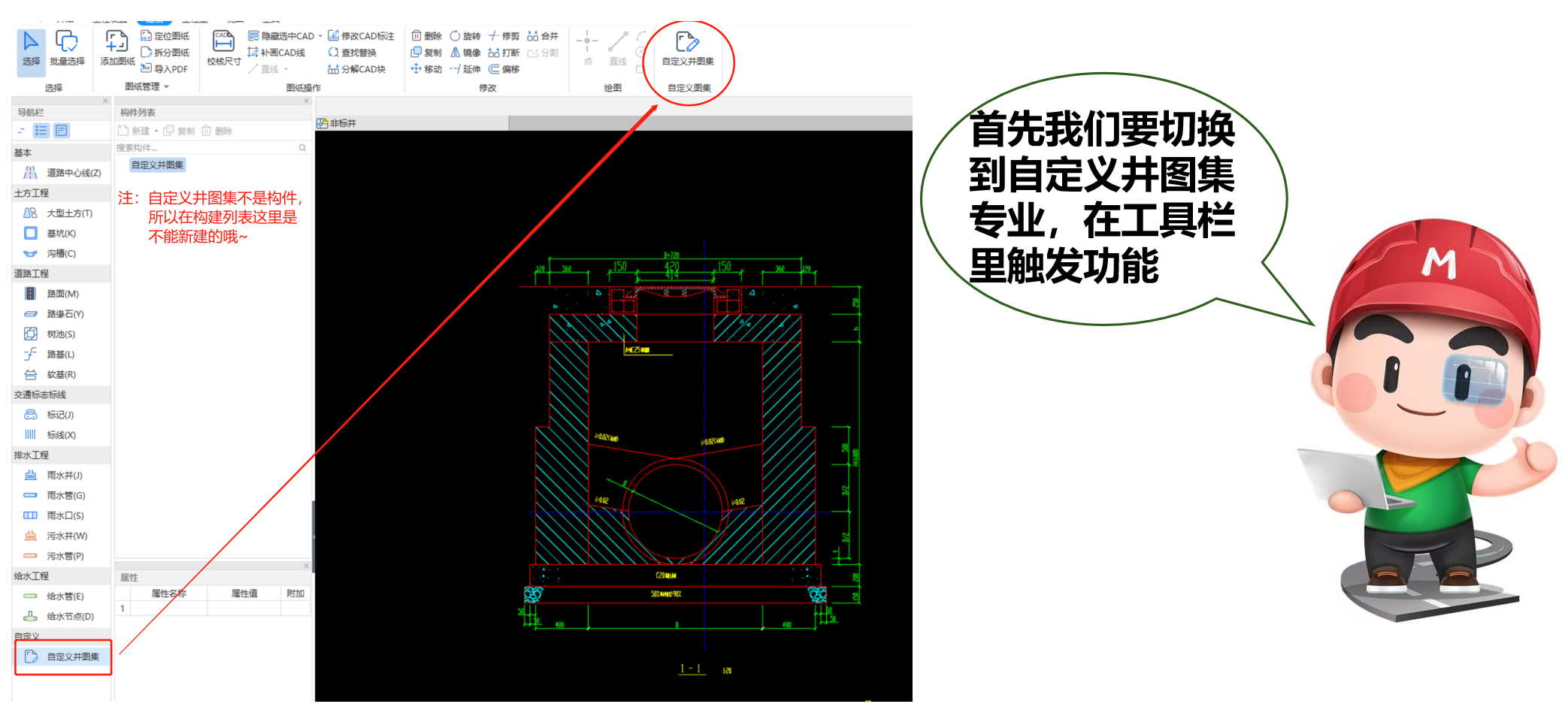Select 道路中心线(Z) in navigation
The image size is (1568, 719).
(62, 173)
